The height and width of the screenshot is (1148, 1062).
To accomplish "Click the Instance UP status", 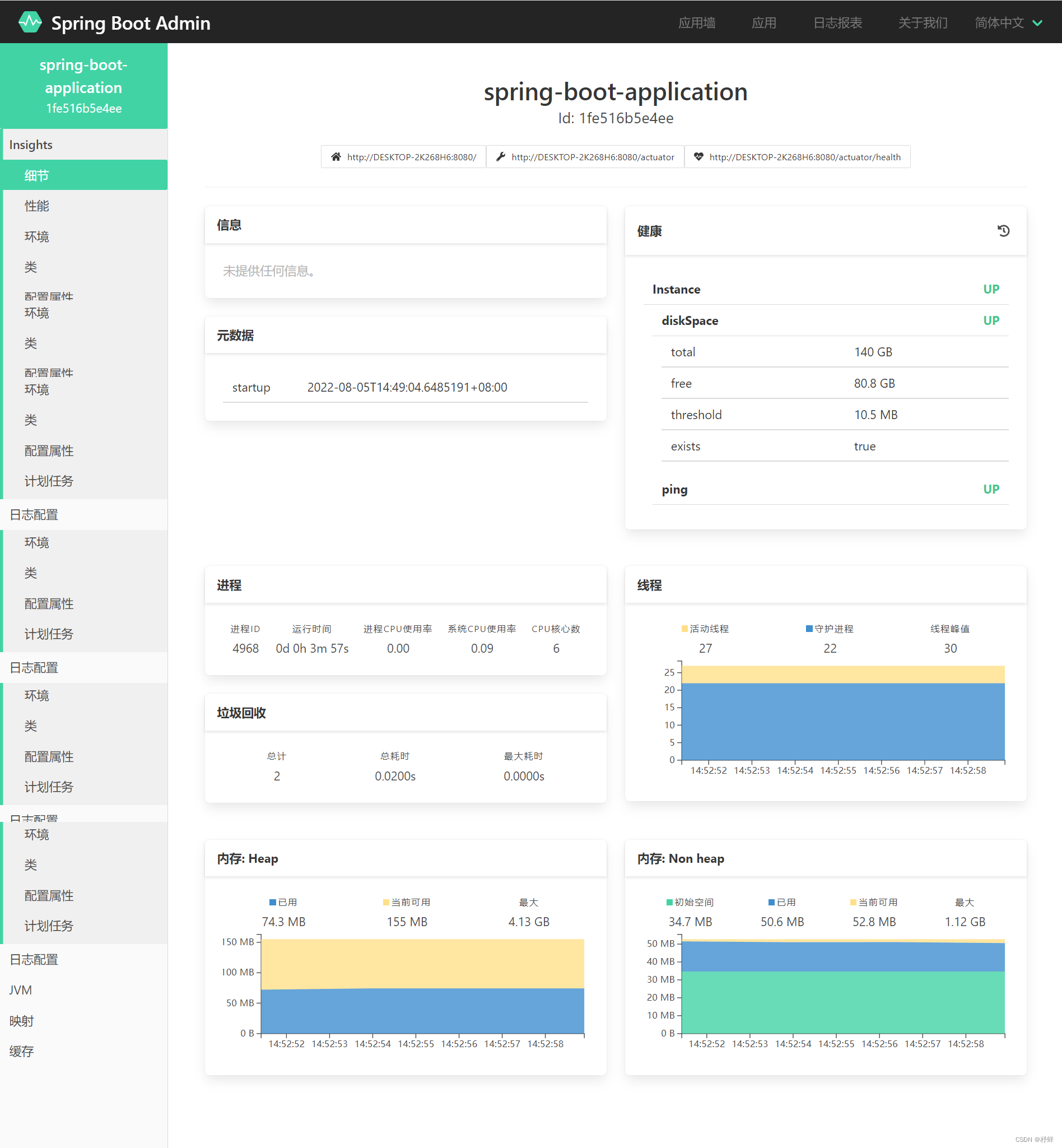I will pos(991,289).
